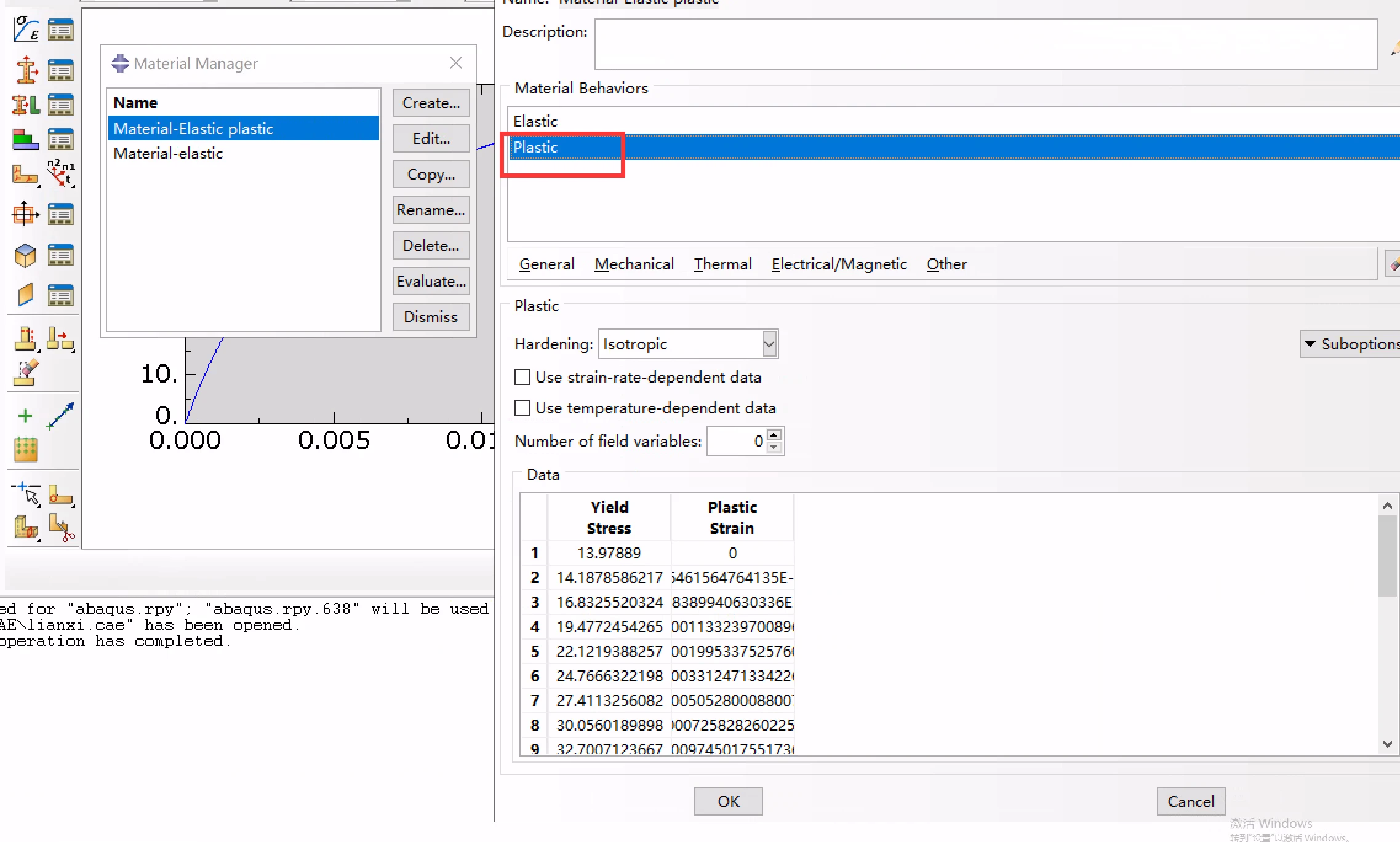Click the Create Profile crosshair icon
Screen dimensions: 1400x842
26,214
